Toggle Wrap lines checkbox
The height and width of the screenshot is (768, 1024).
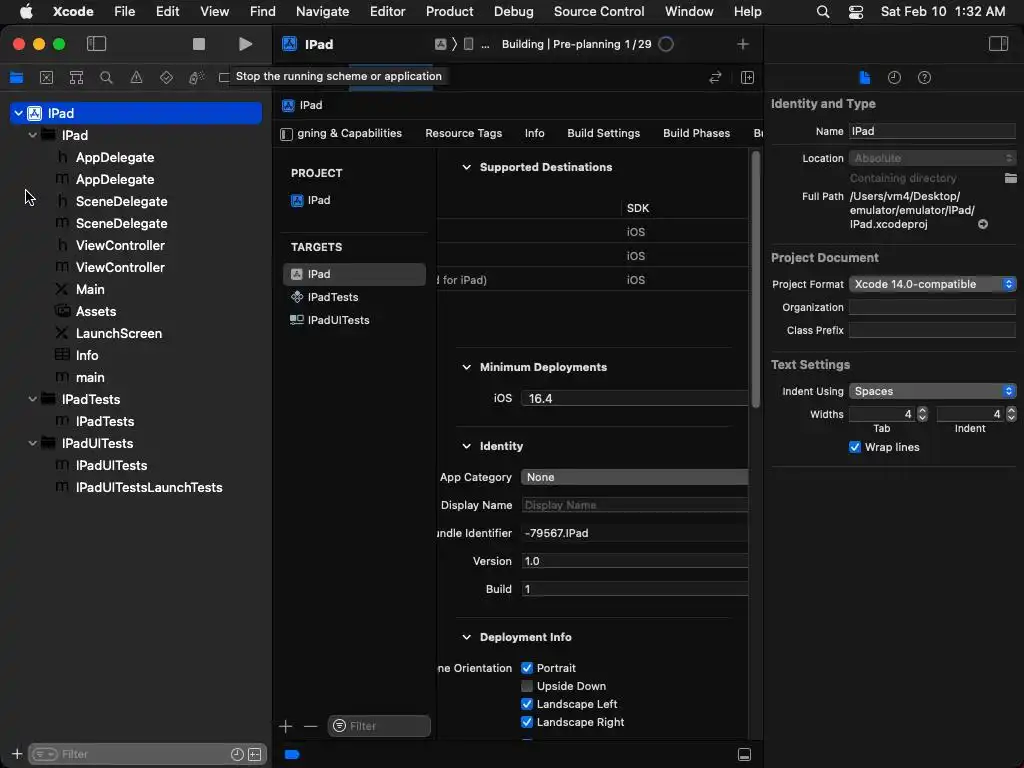click(855, 447)
